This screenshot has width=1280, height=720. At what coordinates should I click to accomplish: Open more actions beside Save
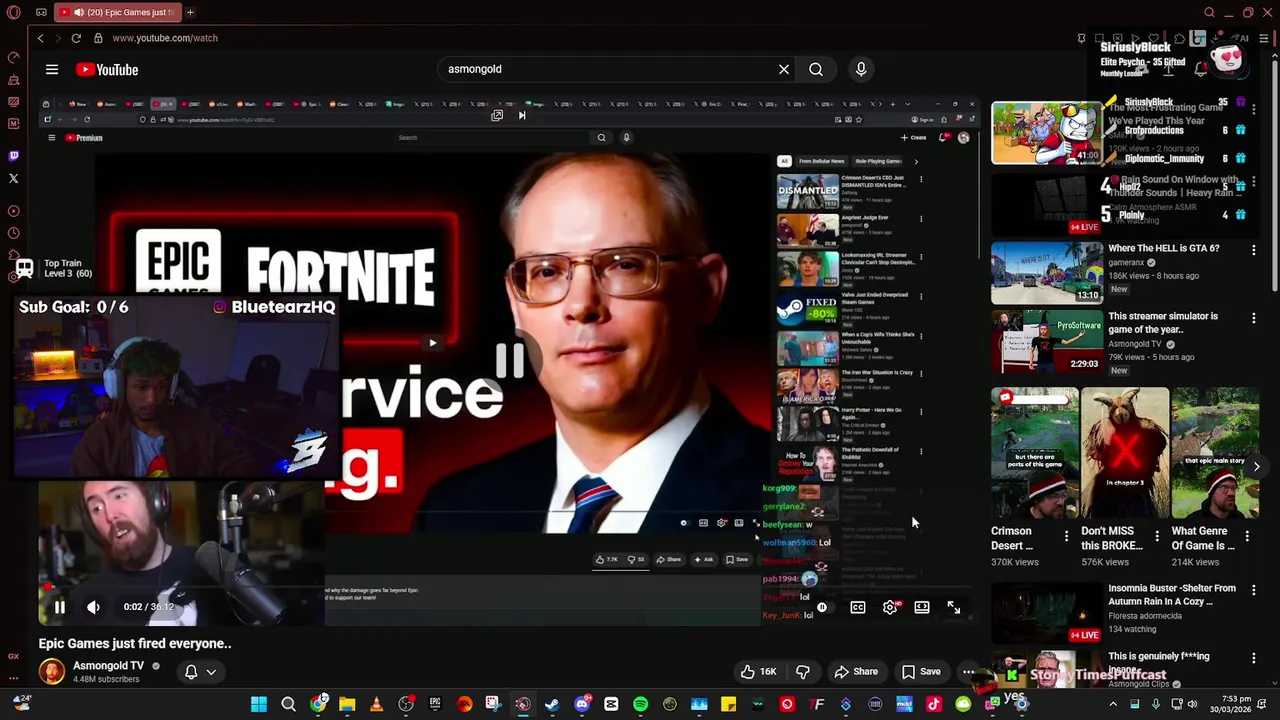[968, 672]
